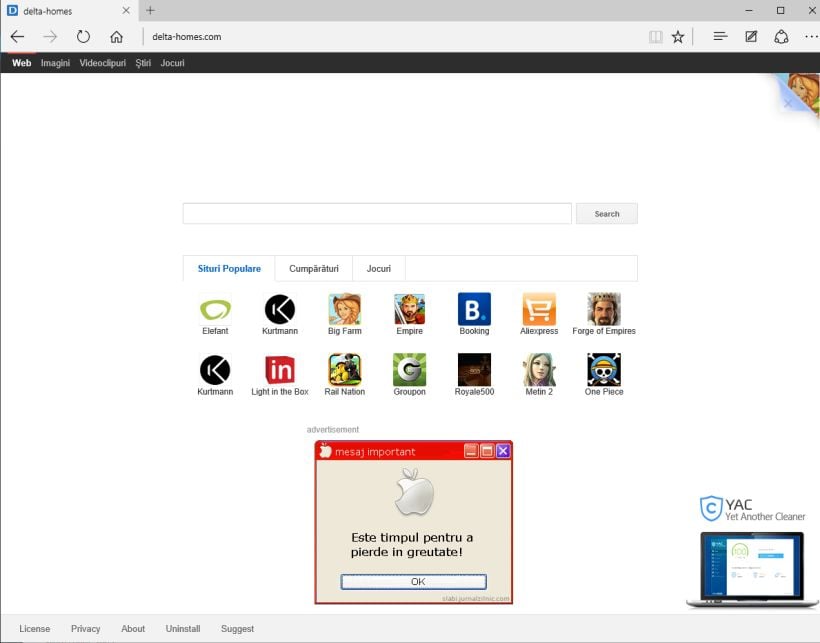The height and width of the screenshot is (643, 820).
Task: Maximize the mesaj important ad window
Action: pyautogui.click(x=487, y=451)
